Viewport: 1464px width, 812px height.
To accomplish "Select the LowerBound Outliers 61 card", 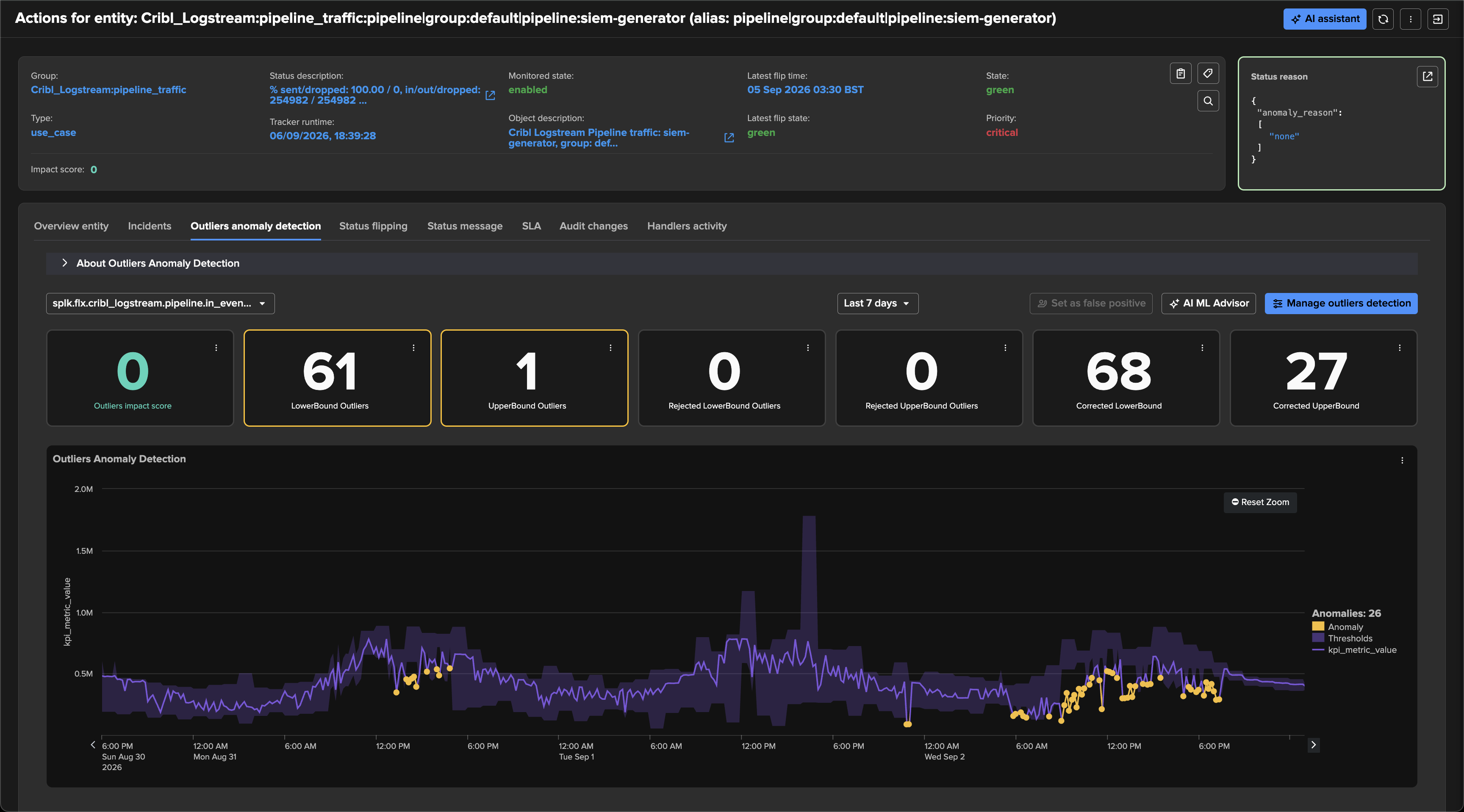I will 337,378.
